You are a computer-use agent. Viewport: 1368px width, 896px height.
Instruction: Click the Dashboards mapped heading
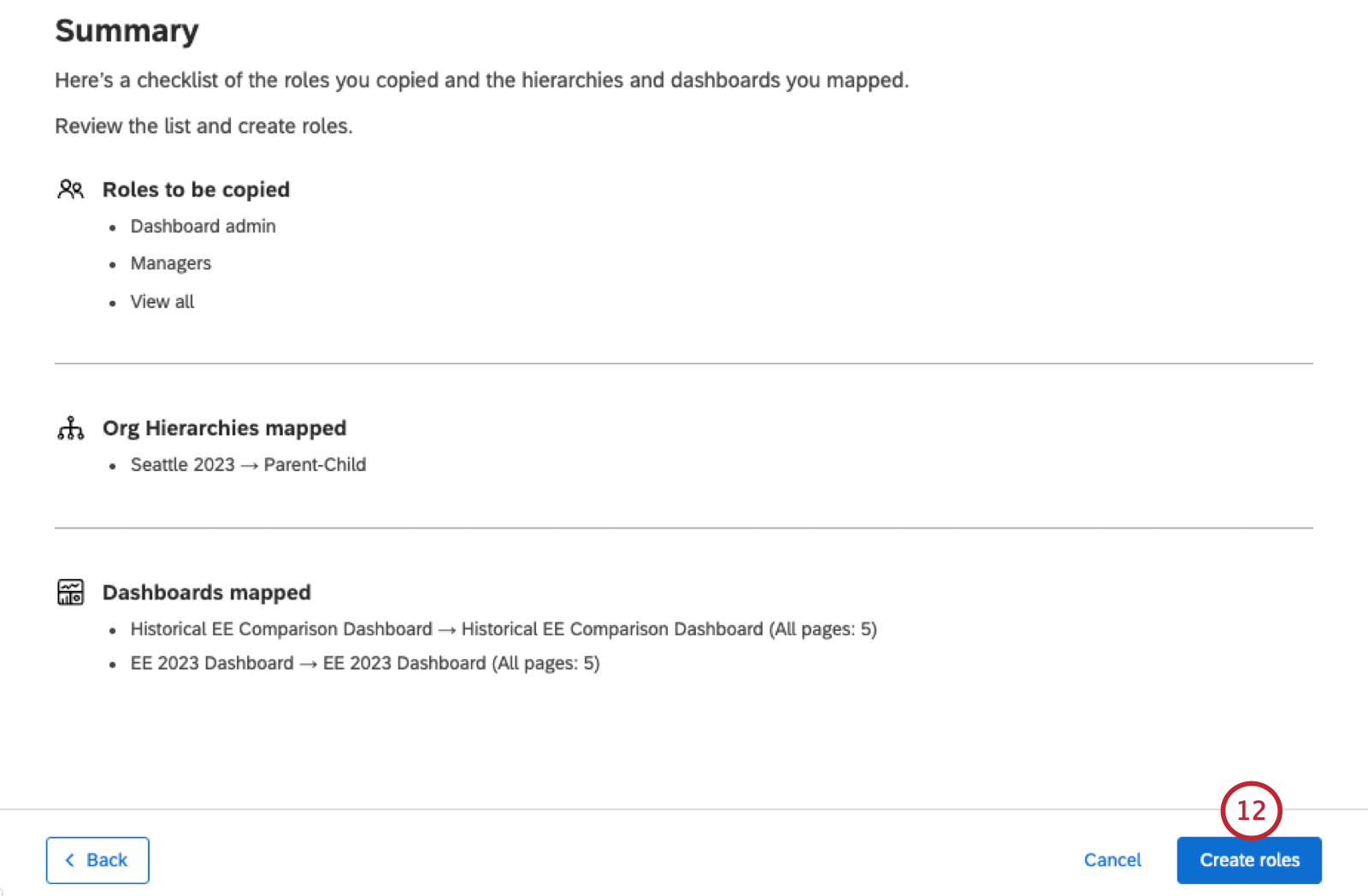pyautogui.click(x=206, y=592)
